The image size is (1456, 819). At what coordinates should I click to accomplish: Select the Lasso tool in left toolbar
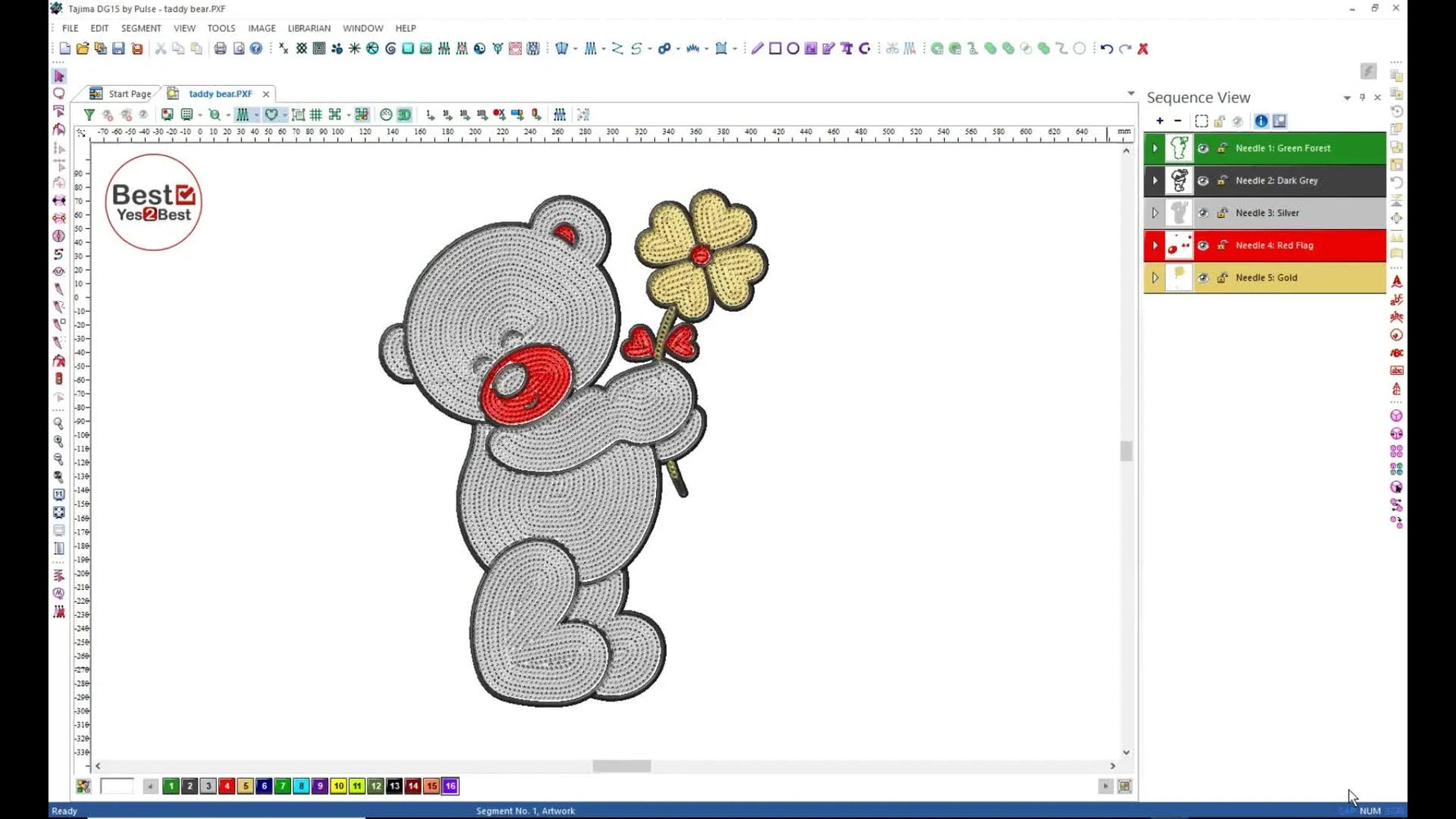[59, 93]
